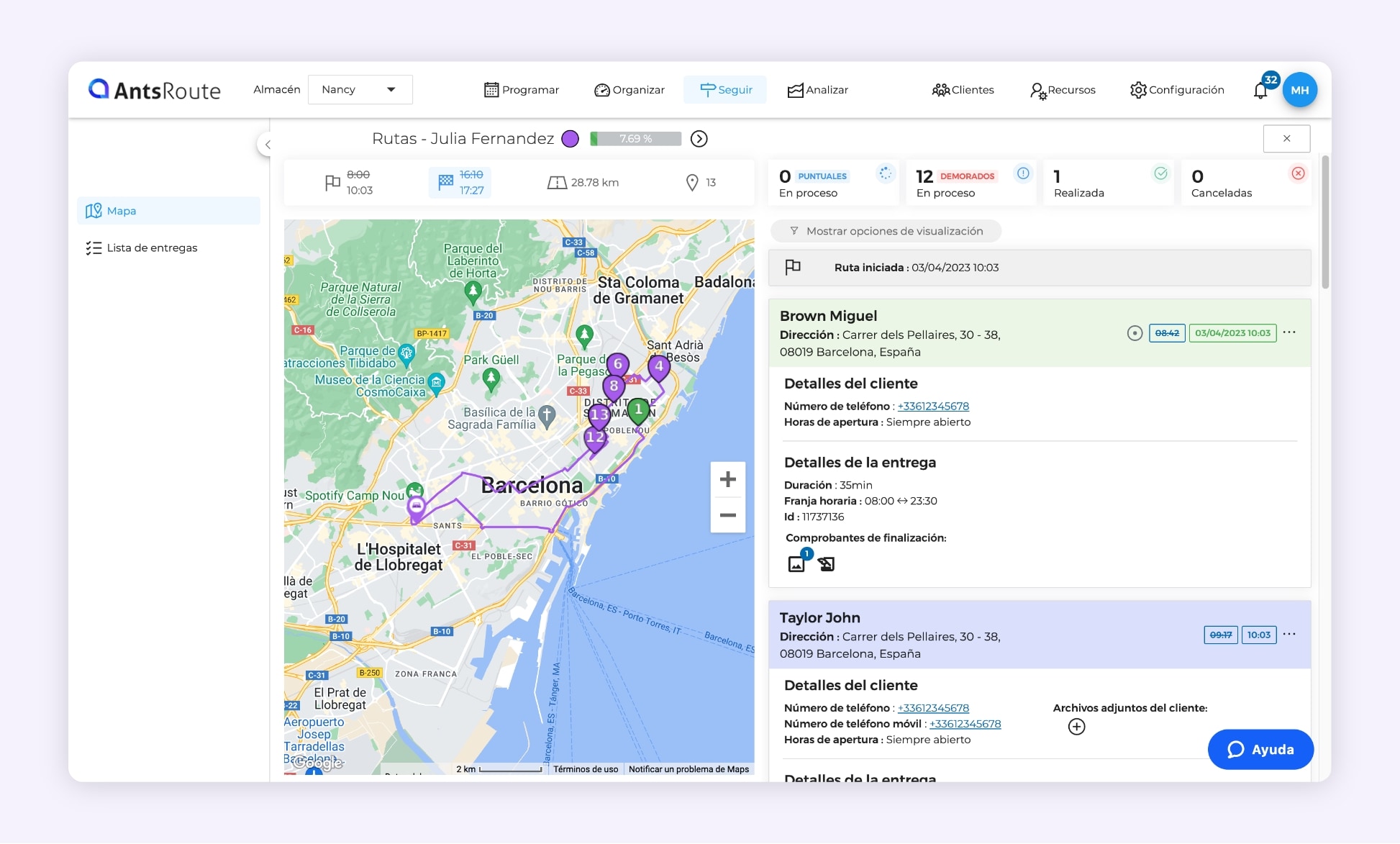
Task: Go to next route with arrow icon
Action: click(x=699, y=139)
